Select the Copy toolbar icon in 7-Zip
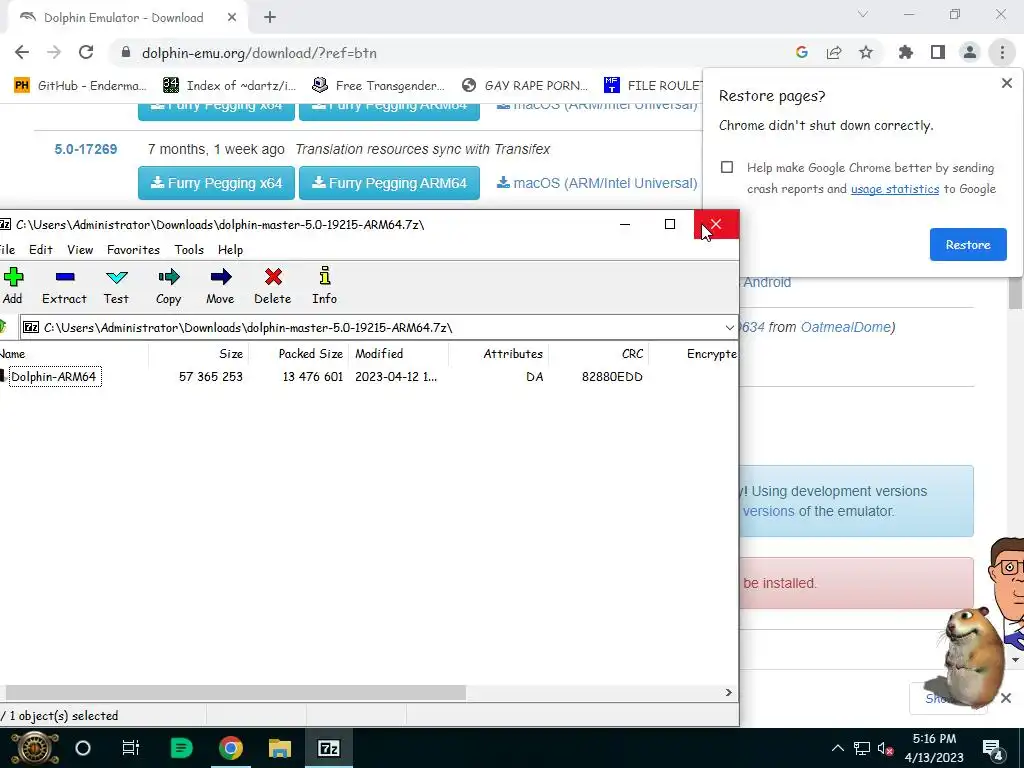 (168, 285)
